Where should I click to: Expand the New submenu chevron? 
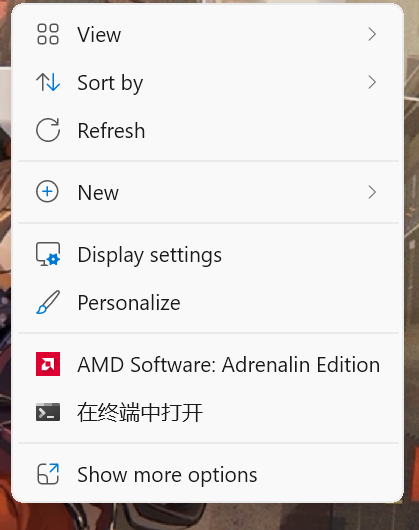point(372,192)
